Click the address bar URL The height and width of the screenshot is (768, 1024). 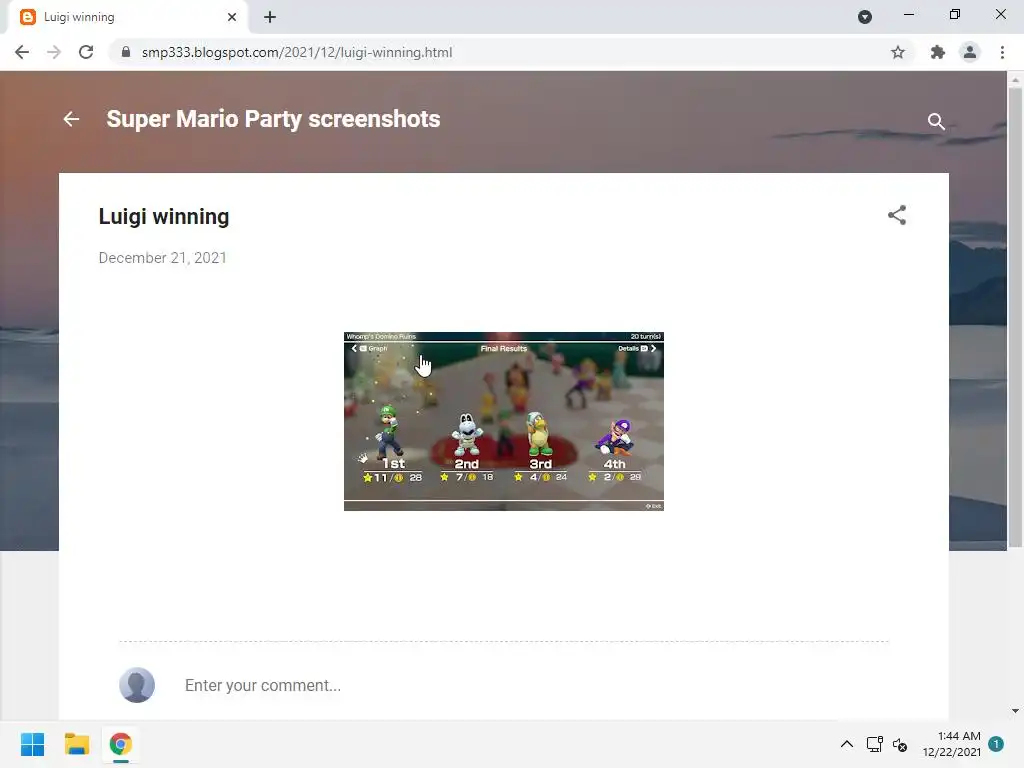coord(296,52)
